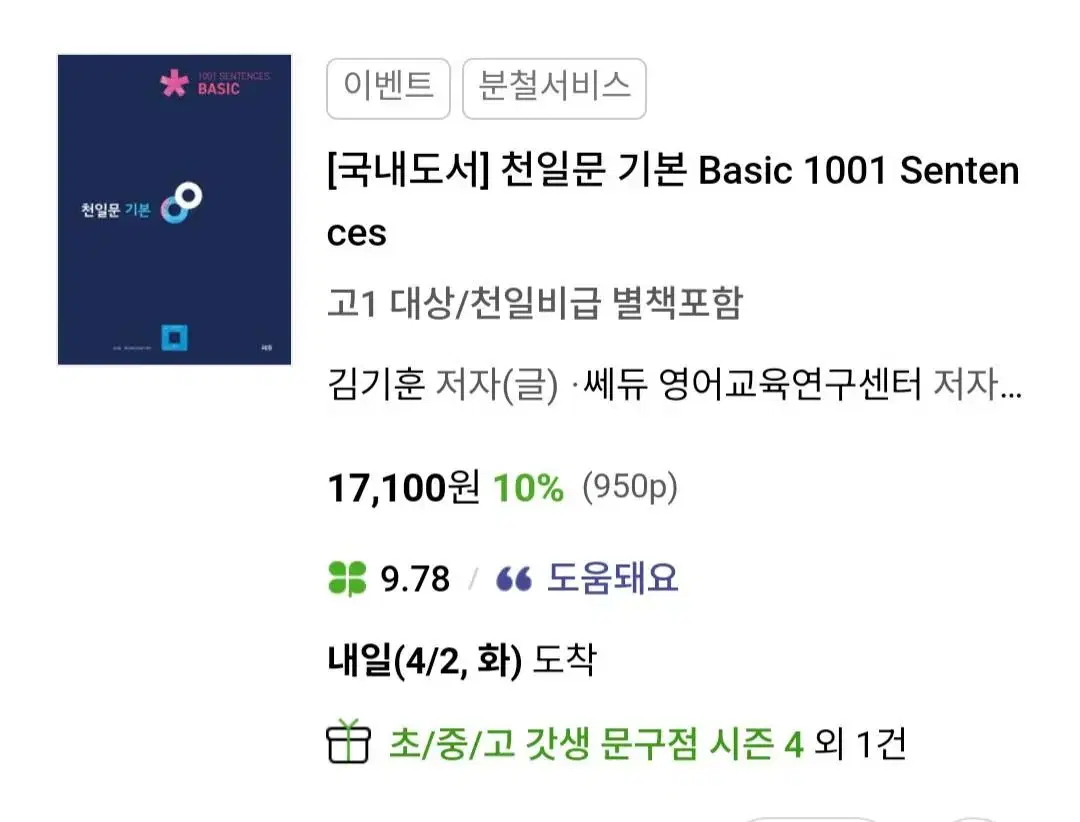Screen dimensions: 1080x822
Task: Open the 천일문 기본 book cover thumbnail
Action: click(x=174, y=209)
